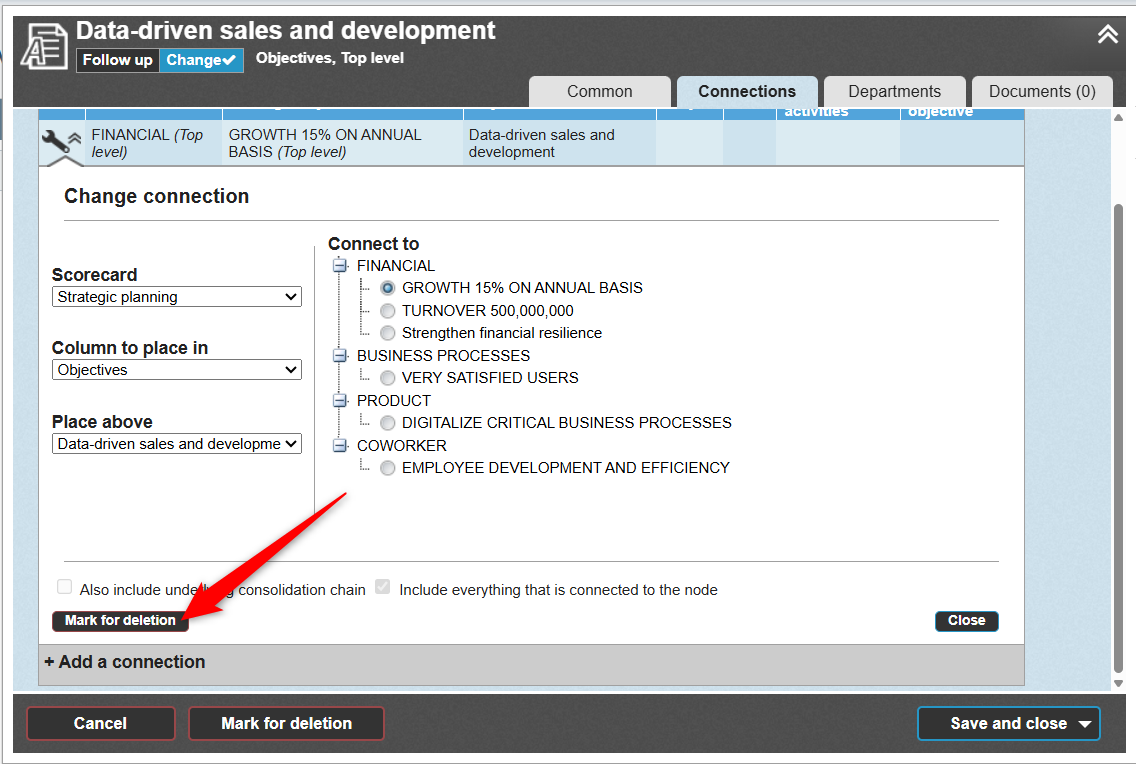Image resolution: width=1136 pixels, height=764 pixels.
Task: Open the Place above dropdown
Action: point(176,444)
